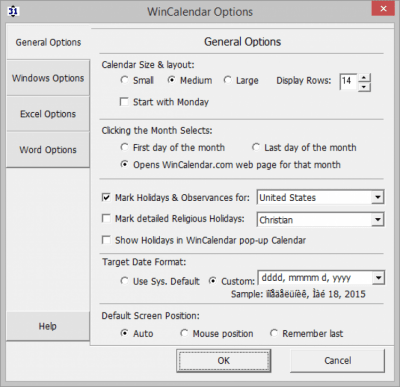Switch to General Options tab
The image size is (400, 387).
click(48, 42)
